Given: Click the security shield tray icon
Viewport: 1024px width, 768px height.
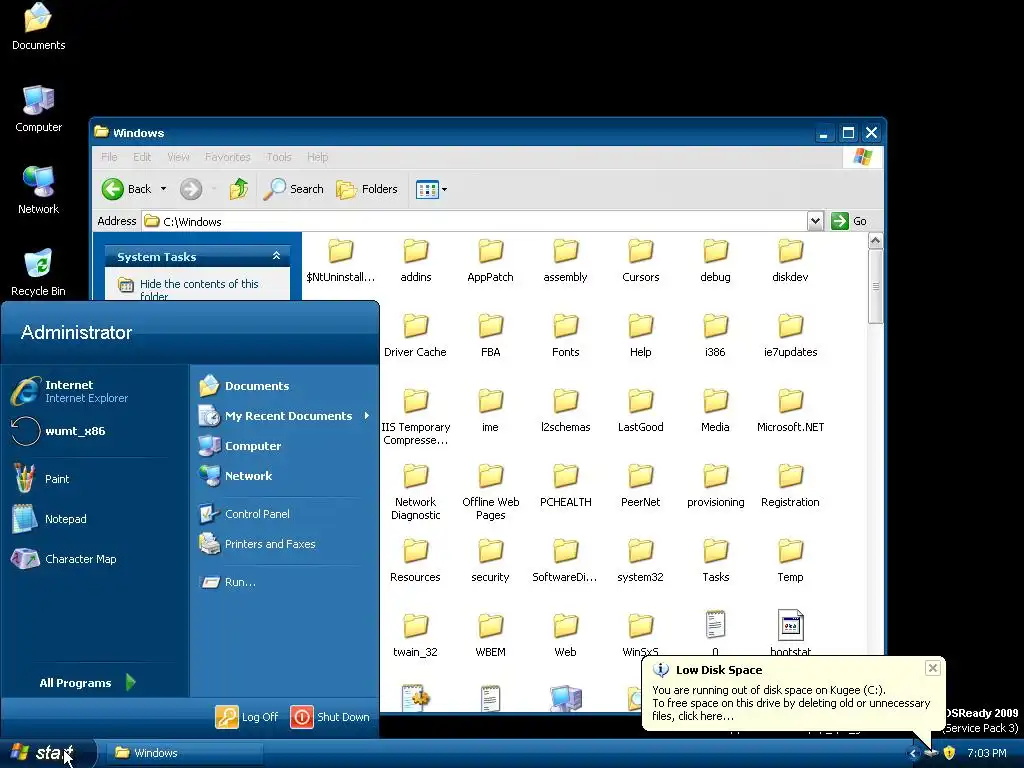Looking at the screenshot, I should point(949,754).
